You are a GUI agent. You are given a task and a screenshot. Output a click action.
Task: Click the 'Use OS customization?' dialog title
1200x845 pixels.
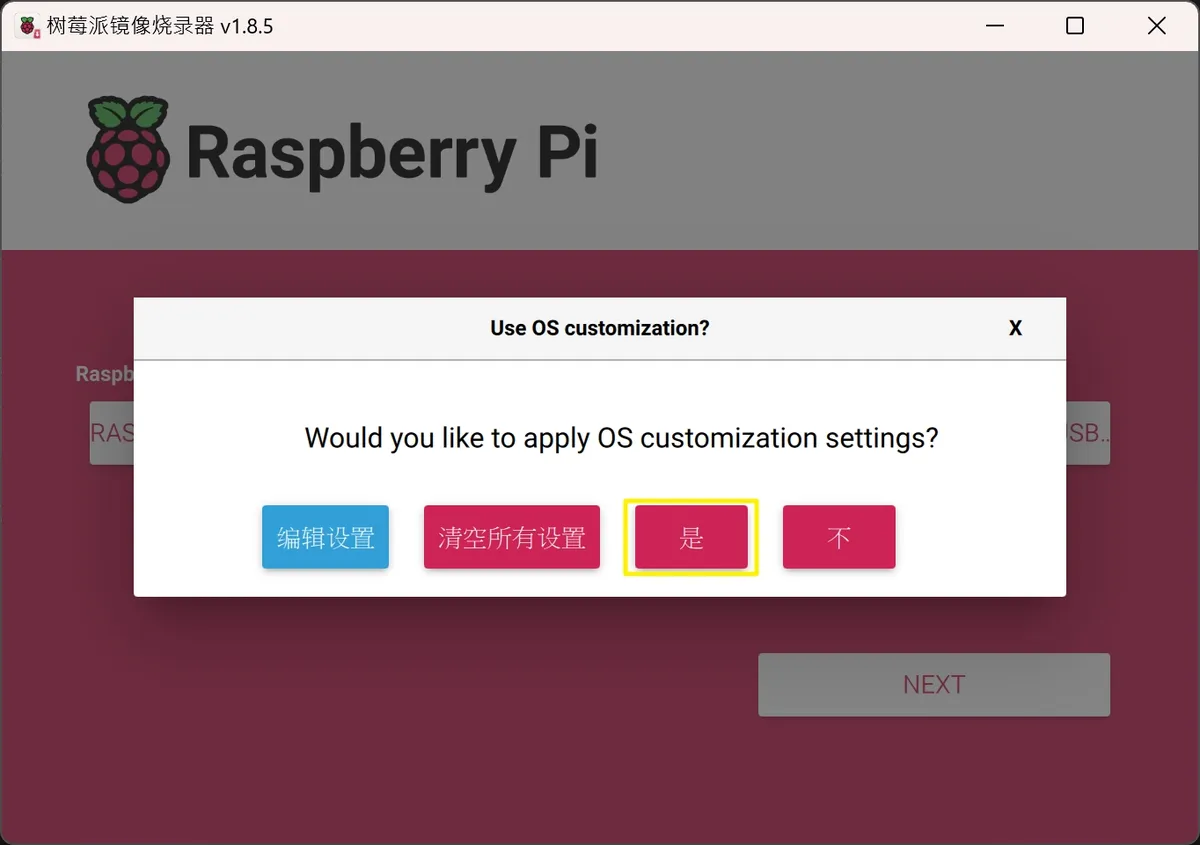[x=600, y=328]
